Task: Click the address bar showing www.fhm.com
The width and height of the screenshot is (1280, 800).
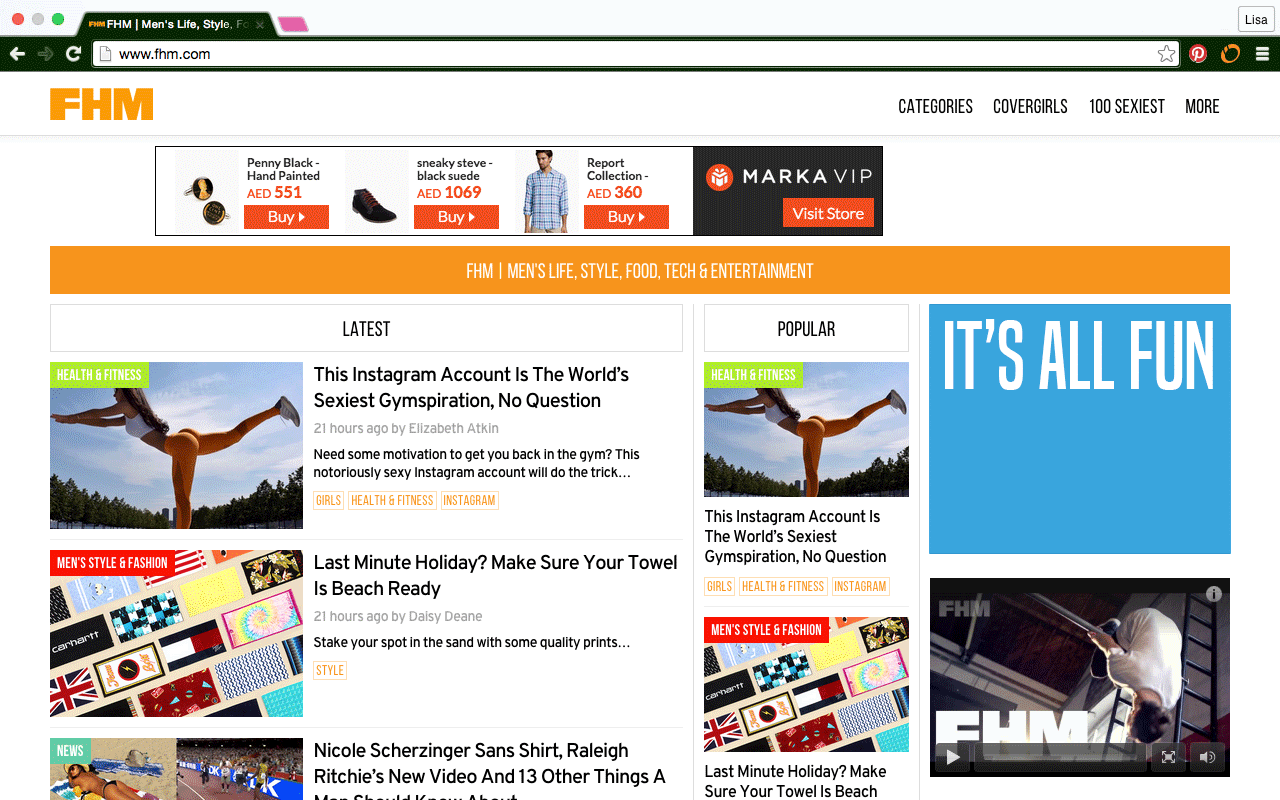Action: tap(635, 54)
